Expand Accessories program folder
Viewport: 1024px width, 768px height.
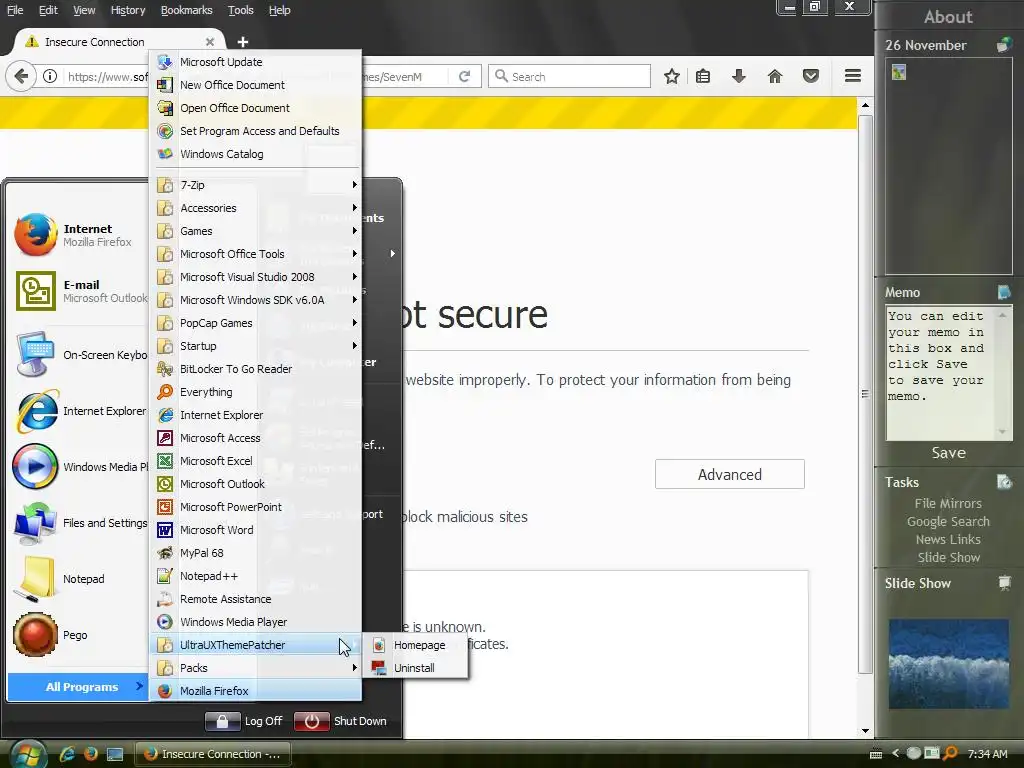255,208
